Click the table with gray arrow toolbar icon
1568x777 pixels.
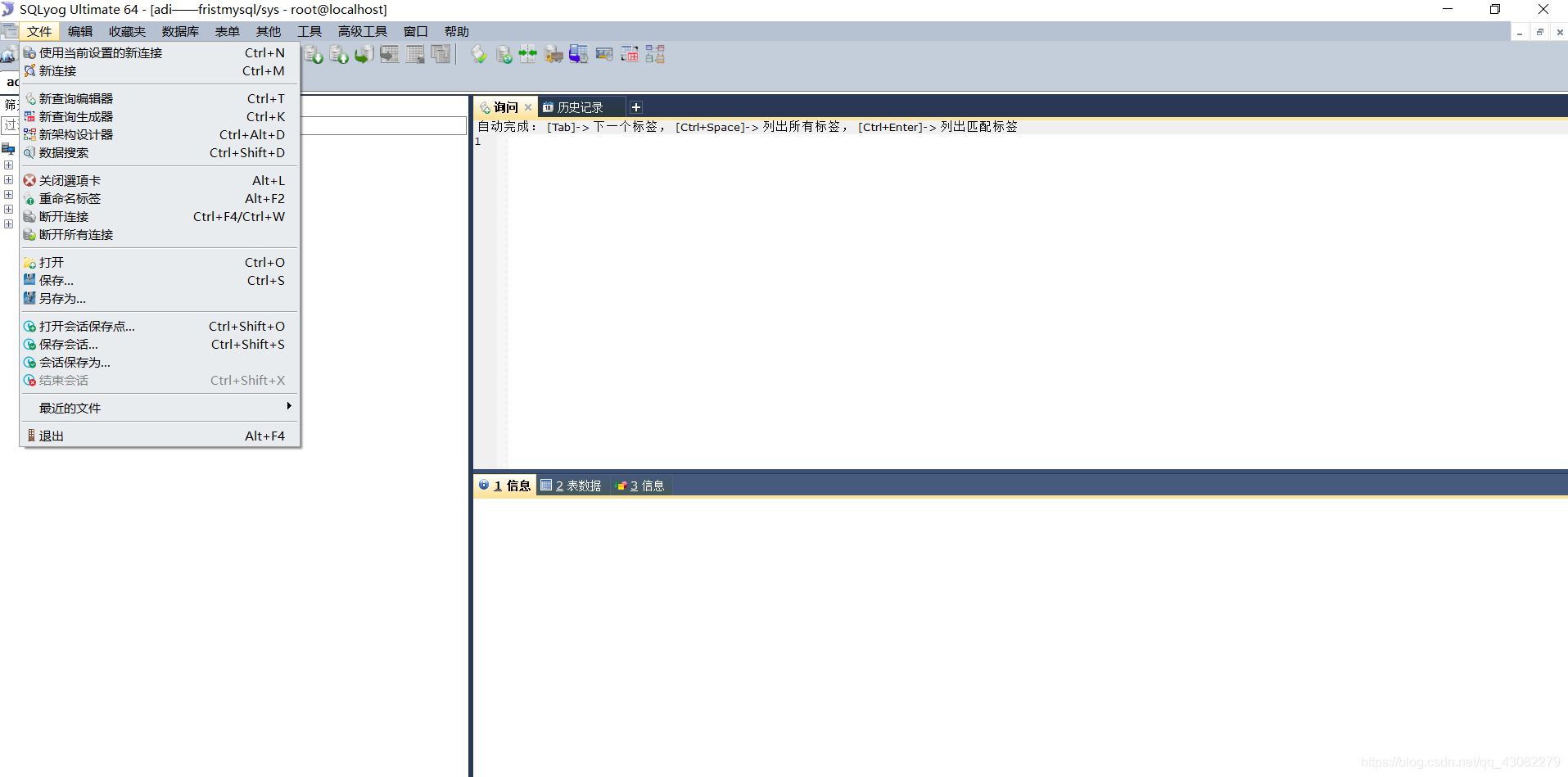pyautogui.click(x=390, y=55)
